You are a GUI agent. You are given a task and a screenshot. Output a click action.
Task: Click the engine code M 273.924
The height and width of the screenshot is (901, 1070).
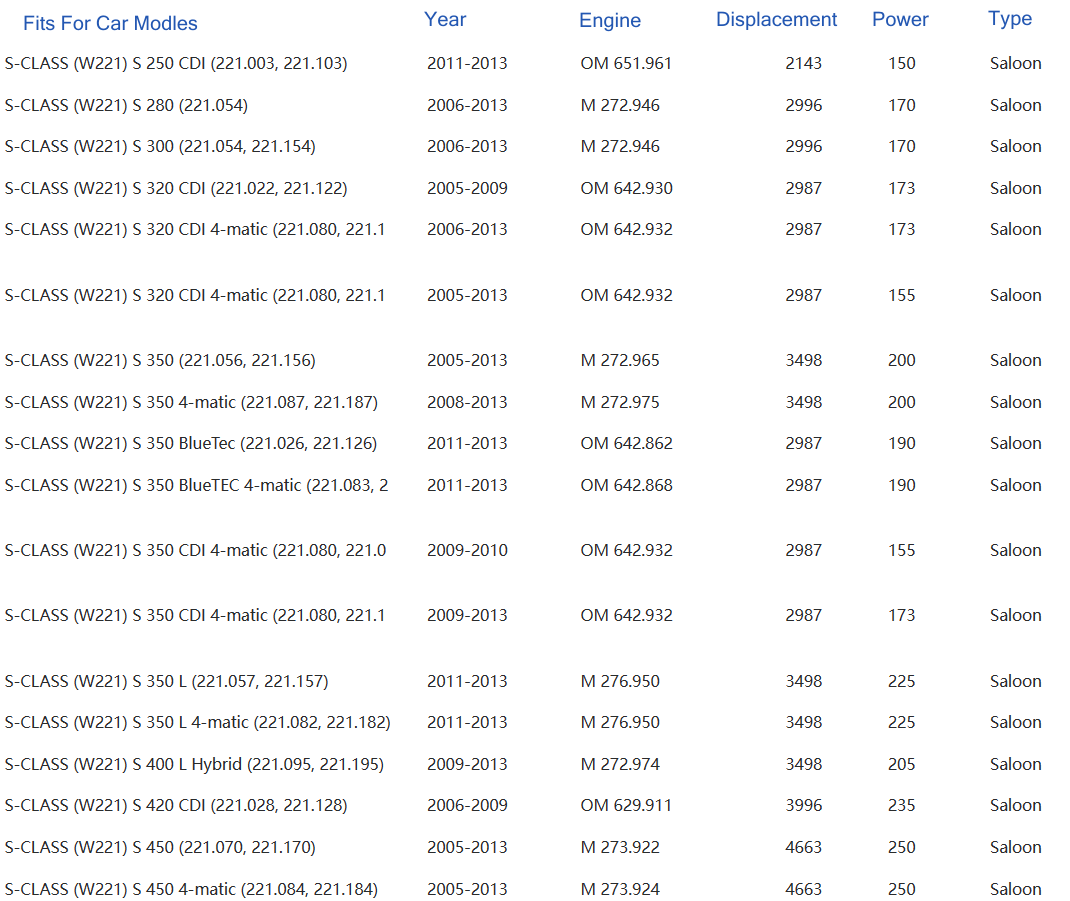point(620,889)
